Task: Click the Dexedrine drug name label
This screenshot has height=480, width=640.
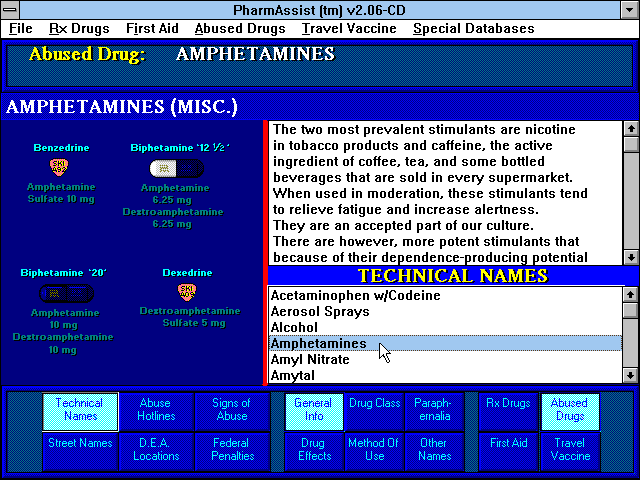Action: (x=187, y=273)
